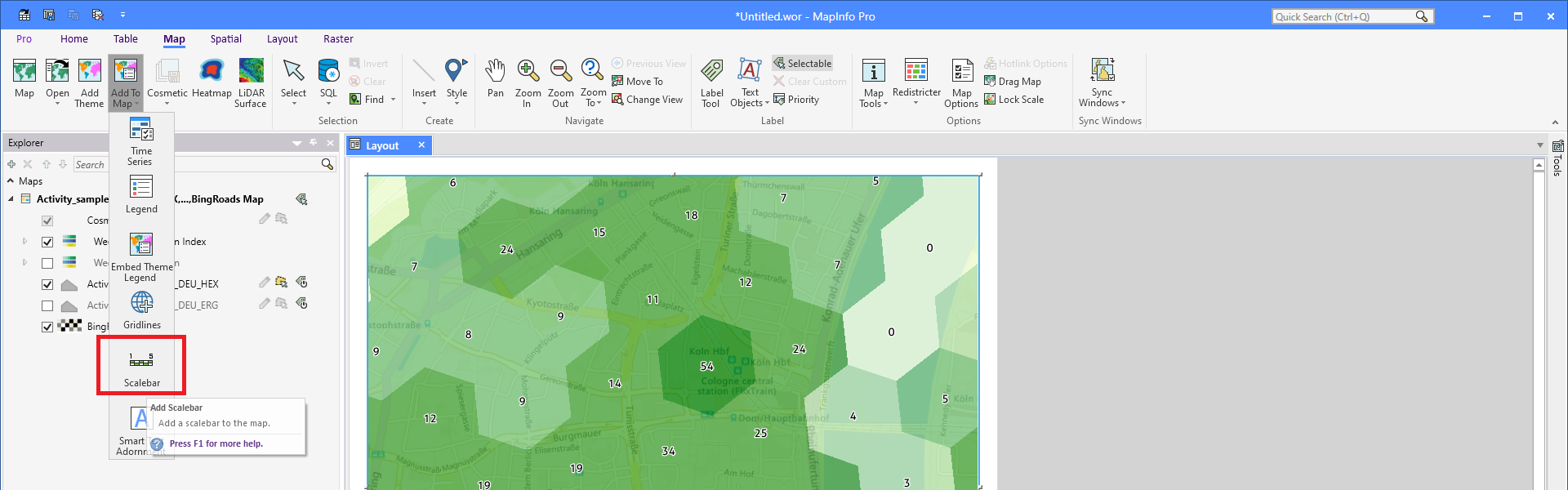Click in the Quick Search field
This screenshot has height=490, width=1568.
click(1343, 16)
